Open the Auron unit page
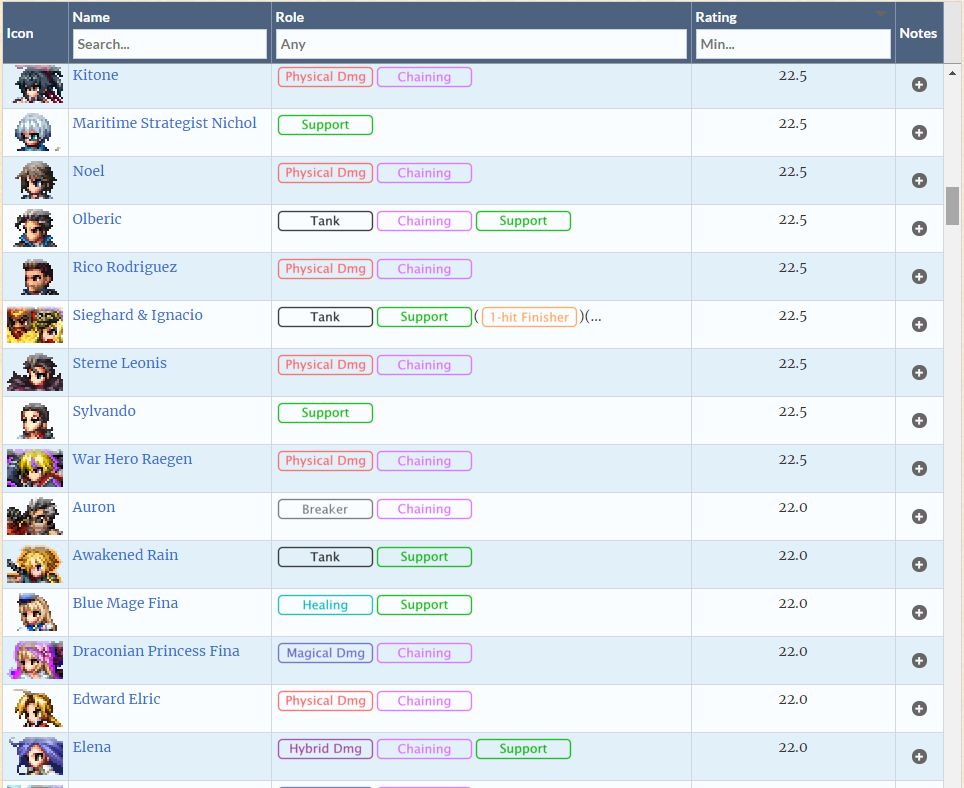Viewport: 964px width, 788px height. pos(94,507)
